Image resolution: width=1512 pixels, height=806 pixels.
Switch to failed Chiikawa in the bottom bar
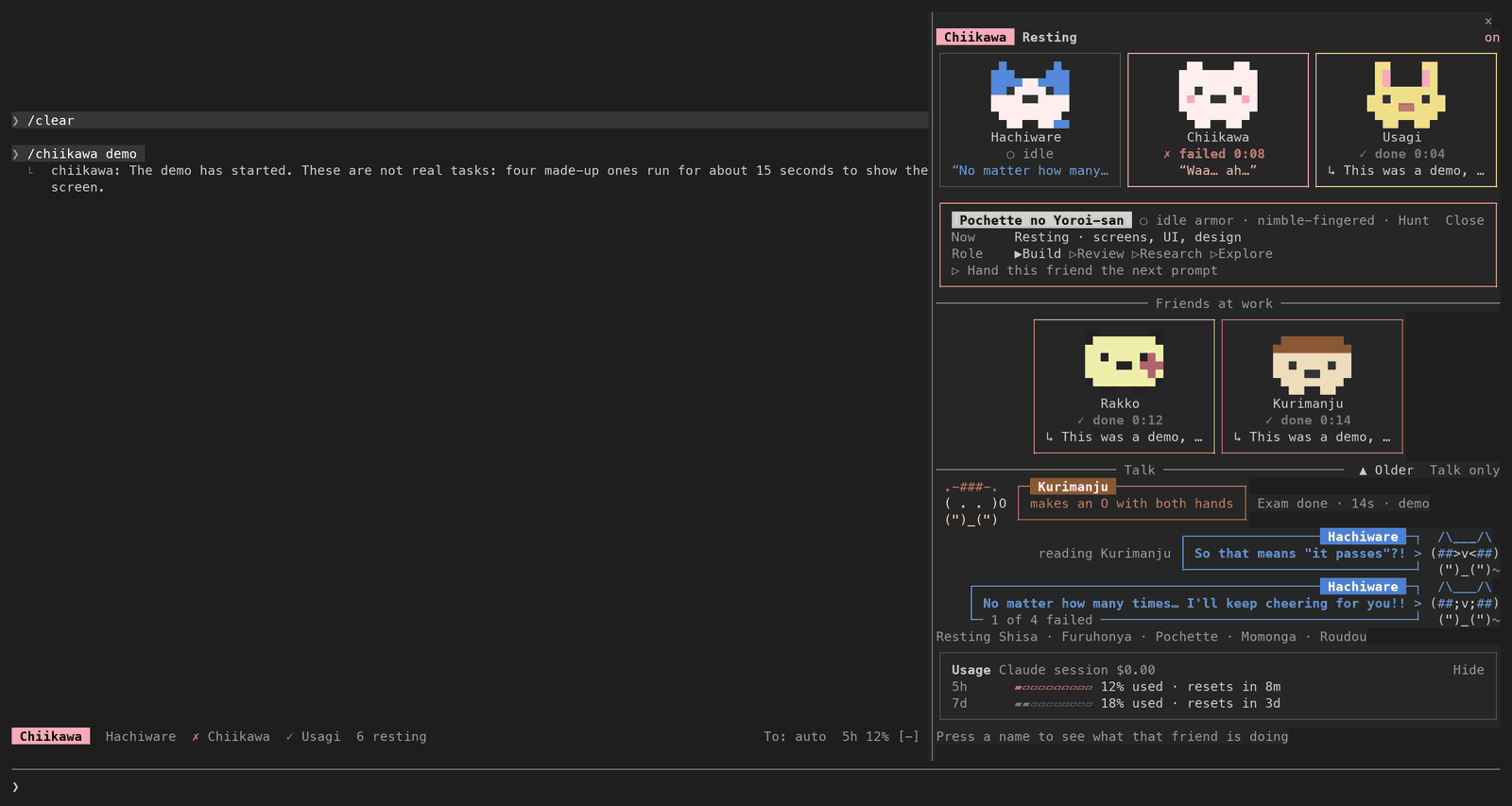coord(231,737)
